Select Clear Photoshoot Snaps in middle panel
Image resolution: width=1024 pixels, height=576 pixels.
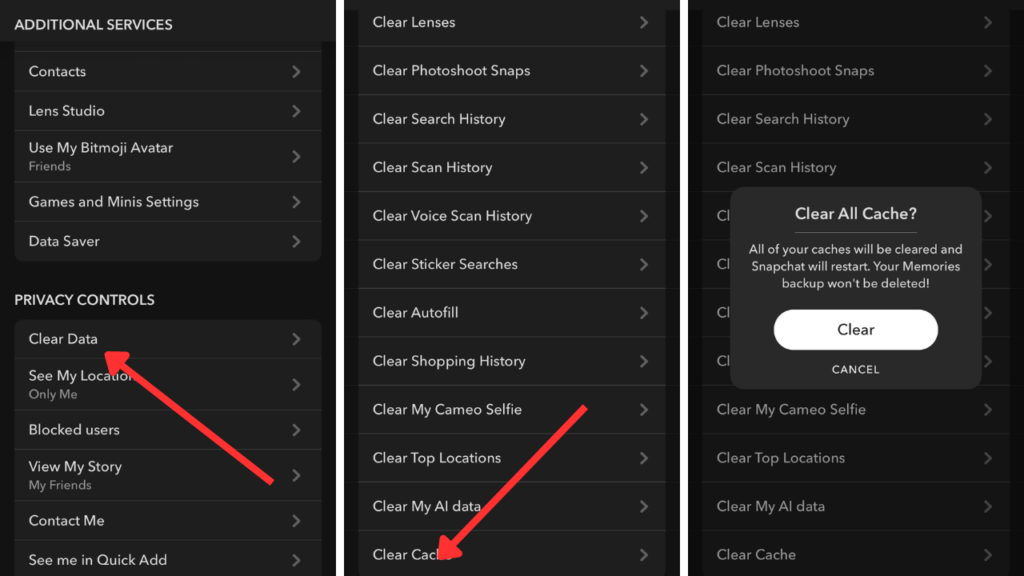coord(512,71)
